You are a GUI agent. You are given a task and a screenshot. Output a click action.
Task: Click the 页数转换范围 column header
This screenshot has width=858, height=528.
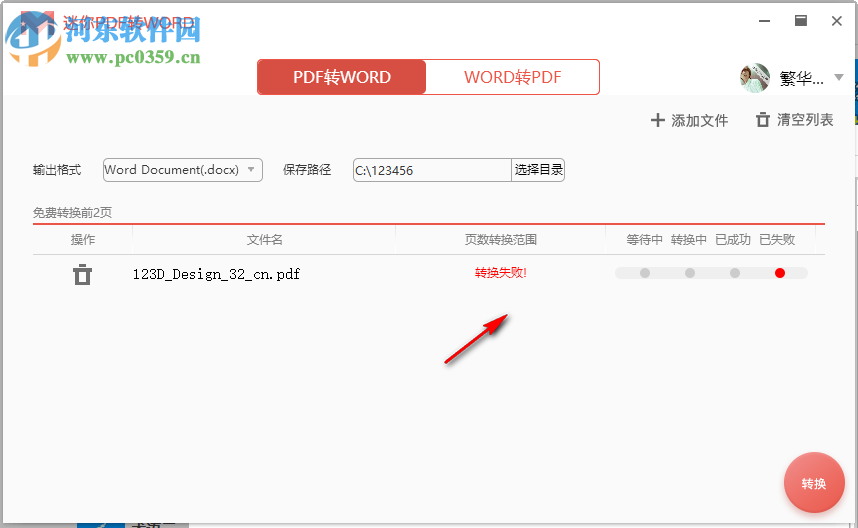500,240
